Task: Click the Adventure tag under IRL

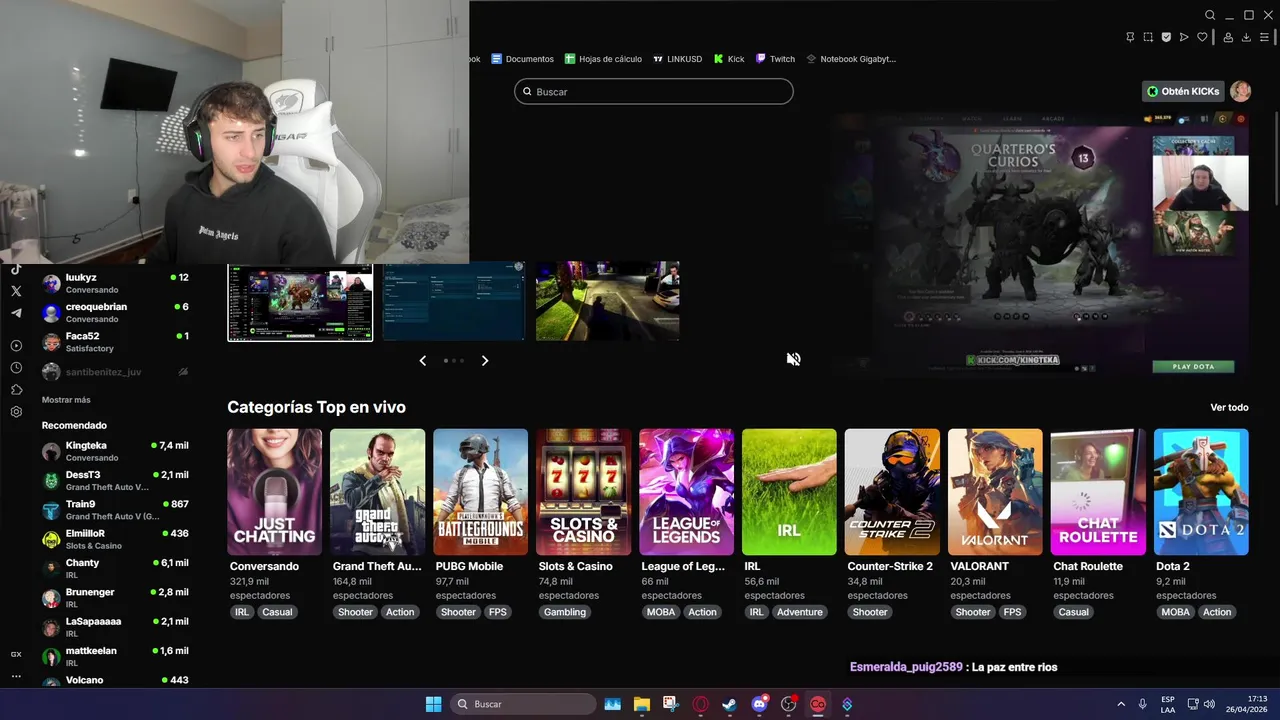Action: [x=800, y=612]
